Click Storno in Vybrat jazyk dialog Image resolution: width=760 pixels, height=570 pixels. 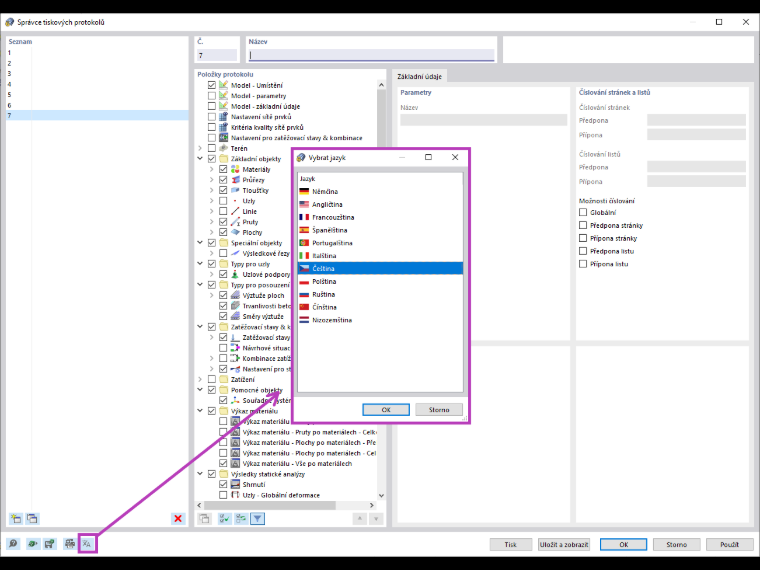[439, 410]
